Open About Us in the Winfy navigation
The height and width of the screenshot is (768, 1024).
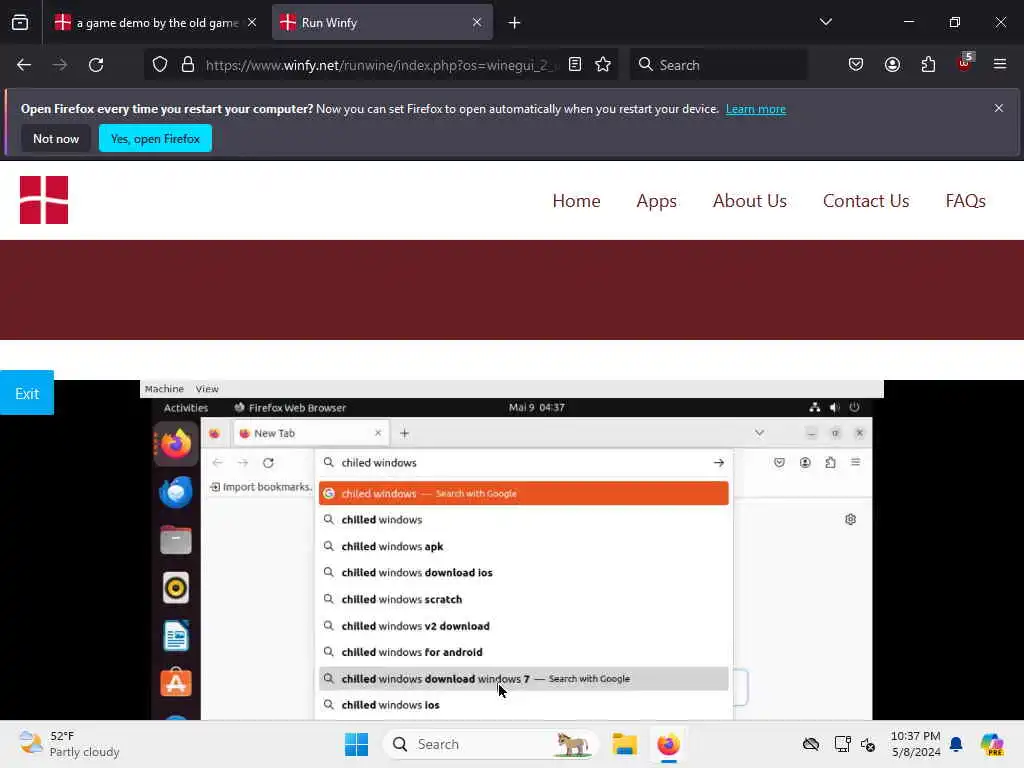tap(750, 200)
